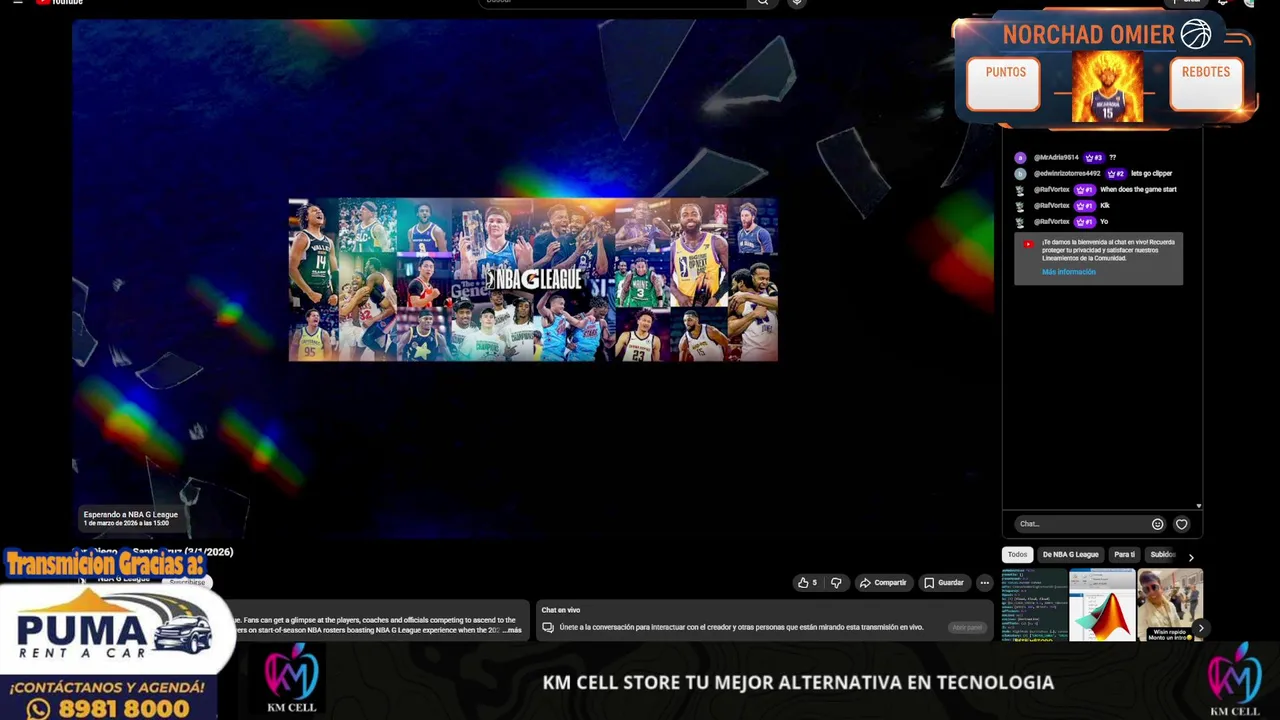Click the search magnifier icon
1280x720 pixels.
(762, 3)
